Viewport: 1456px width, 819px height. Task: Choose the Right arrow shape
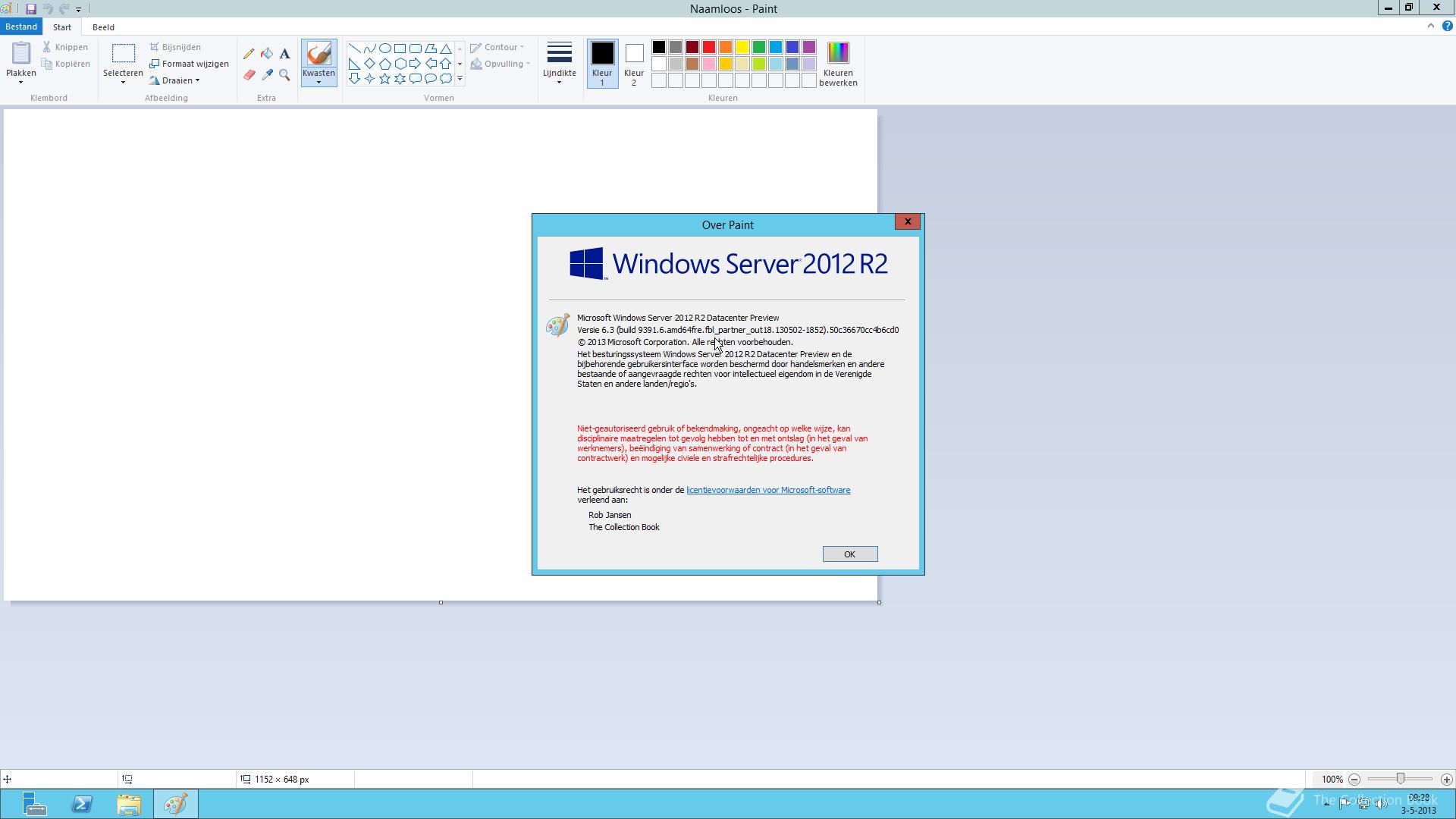tap(416, 64)
